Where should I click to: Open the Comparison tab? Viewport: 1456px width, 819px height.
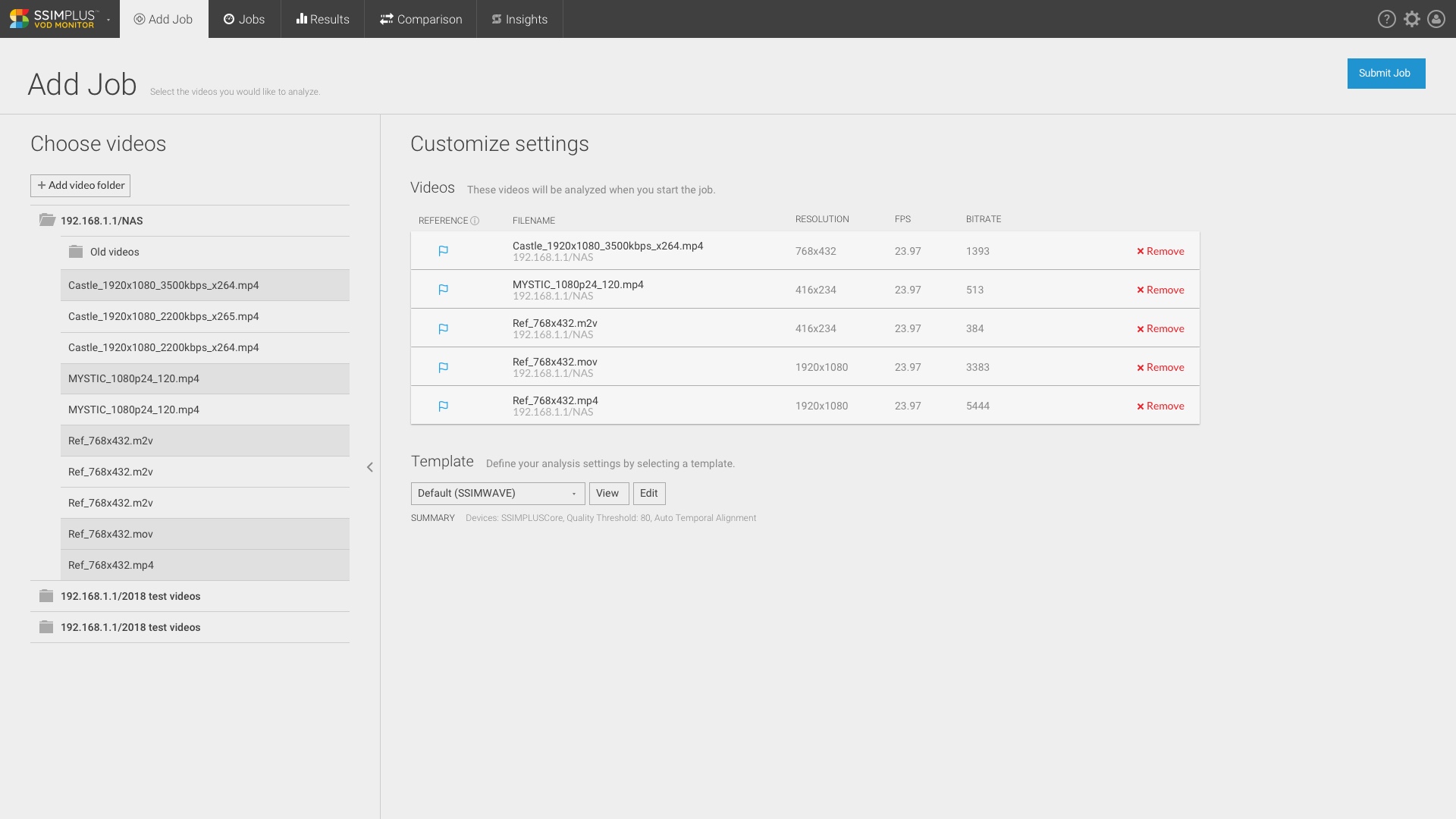421,19
